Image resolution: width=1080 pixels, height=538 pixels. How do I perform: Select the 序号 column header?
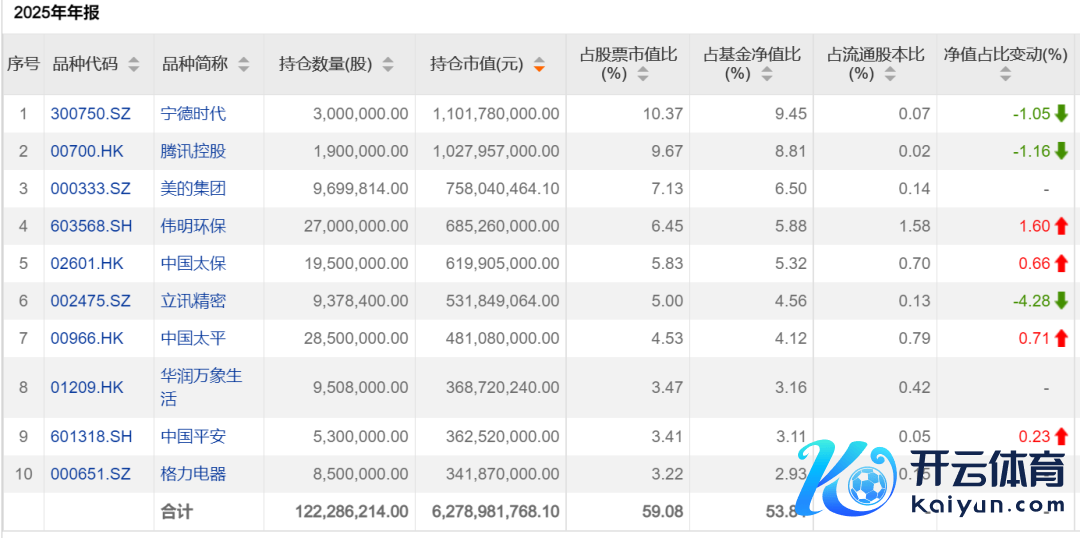pos(23,64)
